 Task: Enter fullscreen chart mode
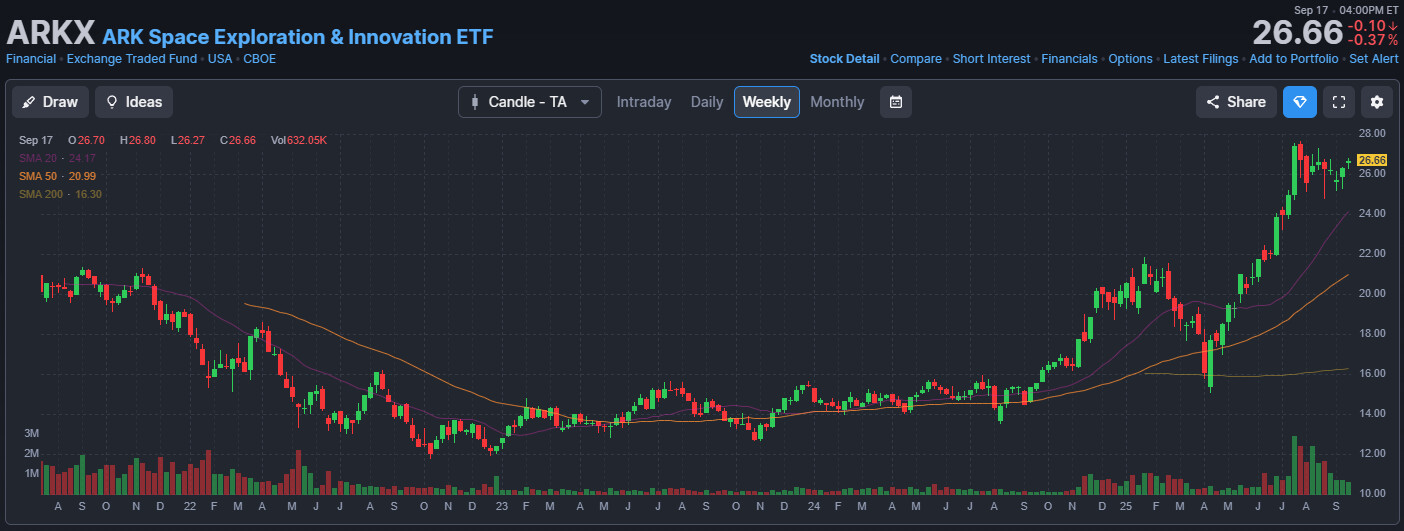point(1339,102)
